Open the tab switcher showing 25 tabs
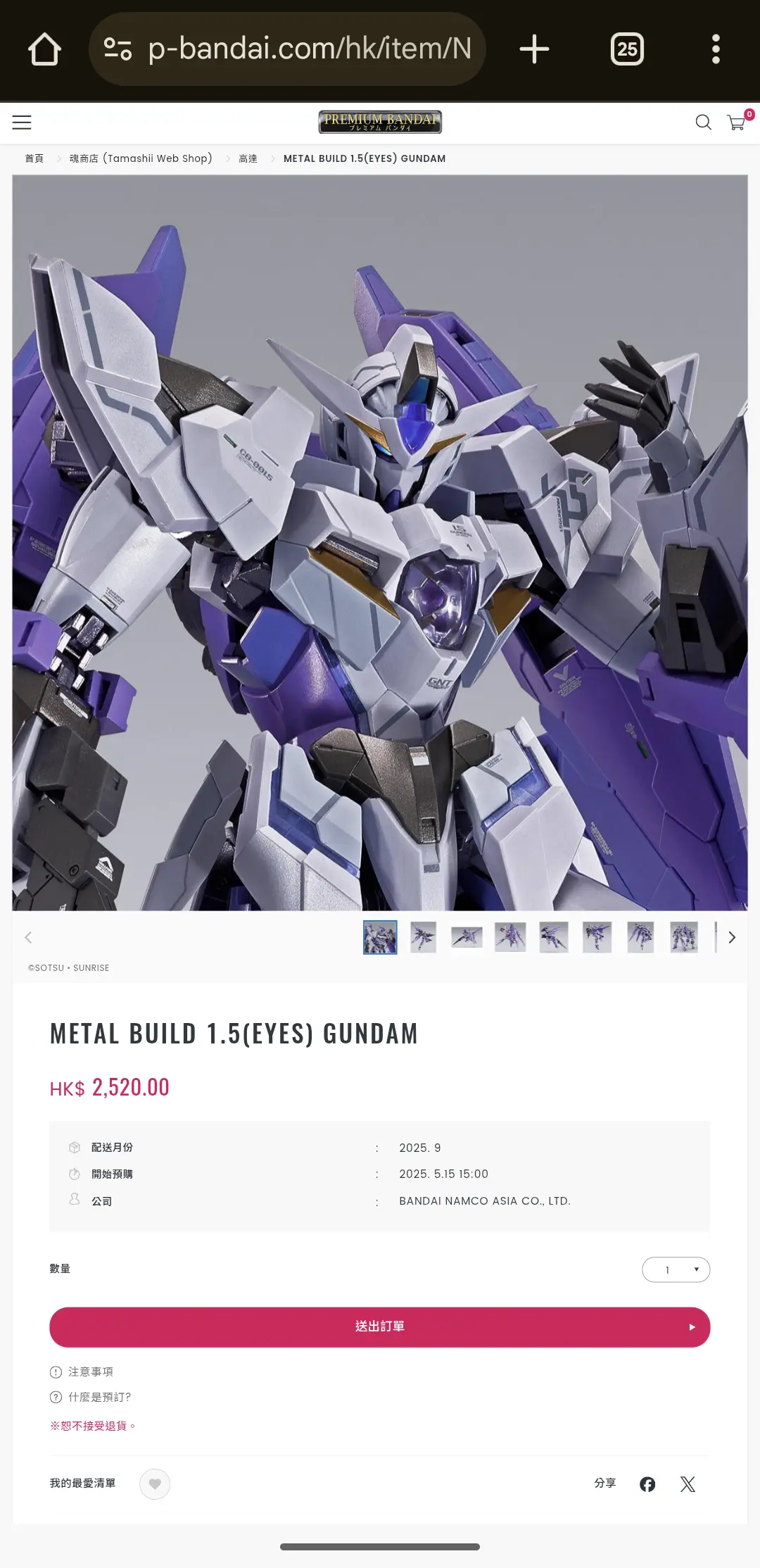This screenshot has width=760, height=1568. coord(627,49)
